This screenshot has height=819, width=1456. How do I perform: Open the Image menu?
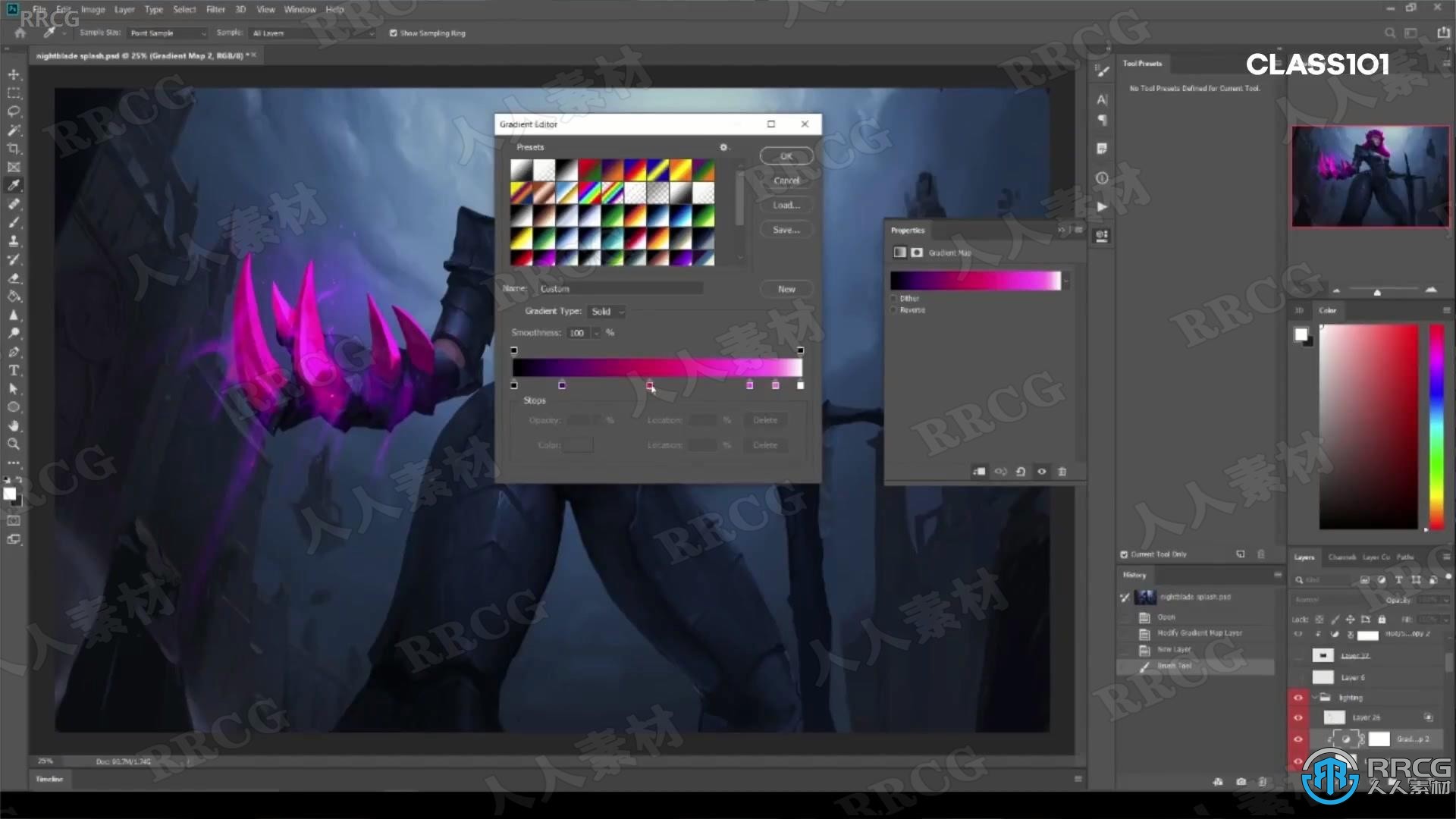pyautogui.click(x=93, y=10)
